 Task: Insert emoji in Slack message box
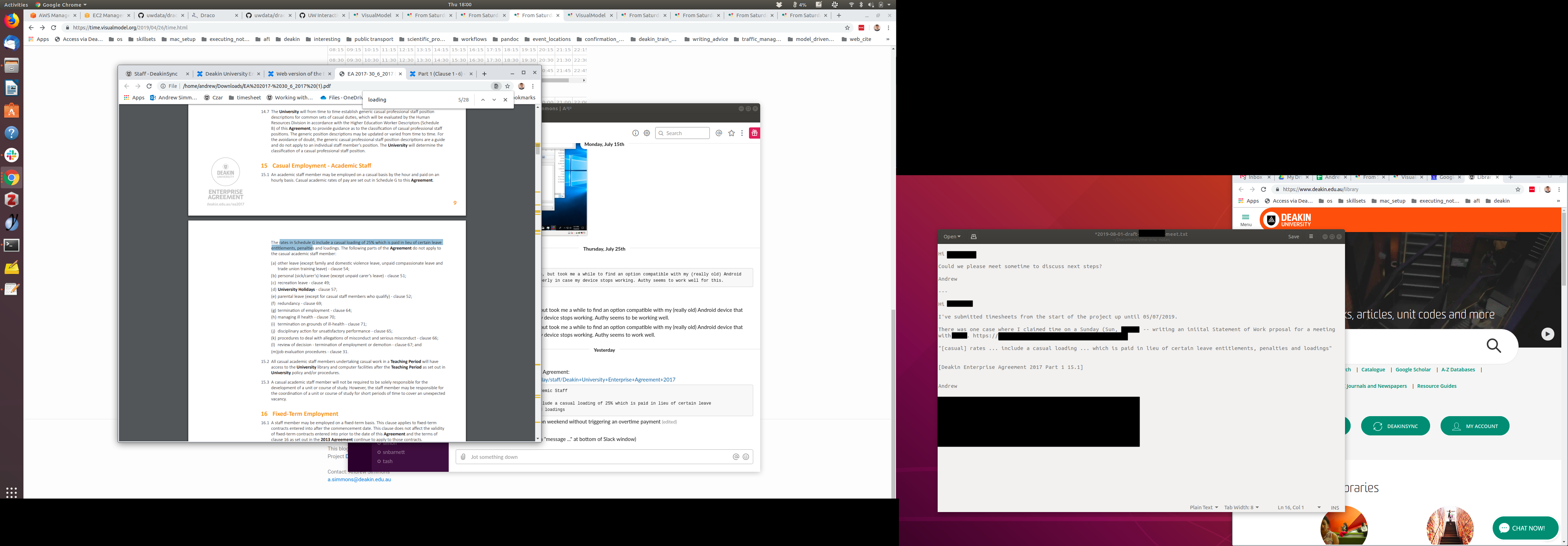tap(745, 457)
